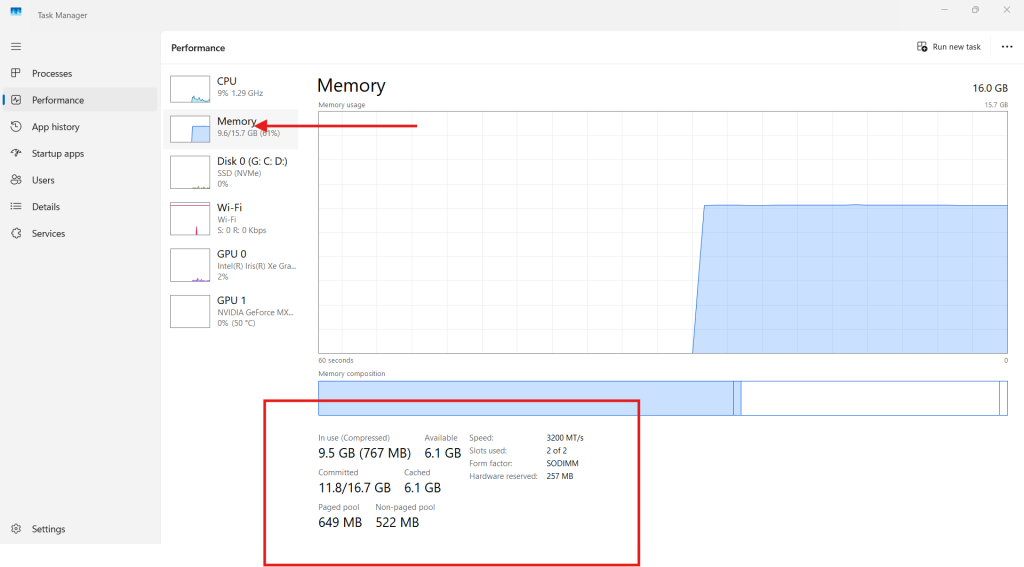This screenshot has width=1024, height=567.
Task: Minimize the Task Manager window
Action: pyautogui.click(x=944, y=10)
